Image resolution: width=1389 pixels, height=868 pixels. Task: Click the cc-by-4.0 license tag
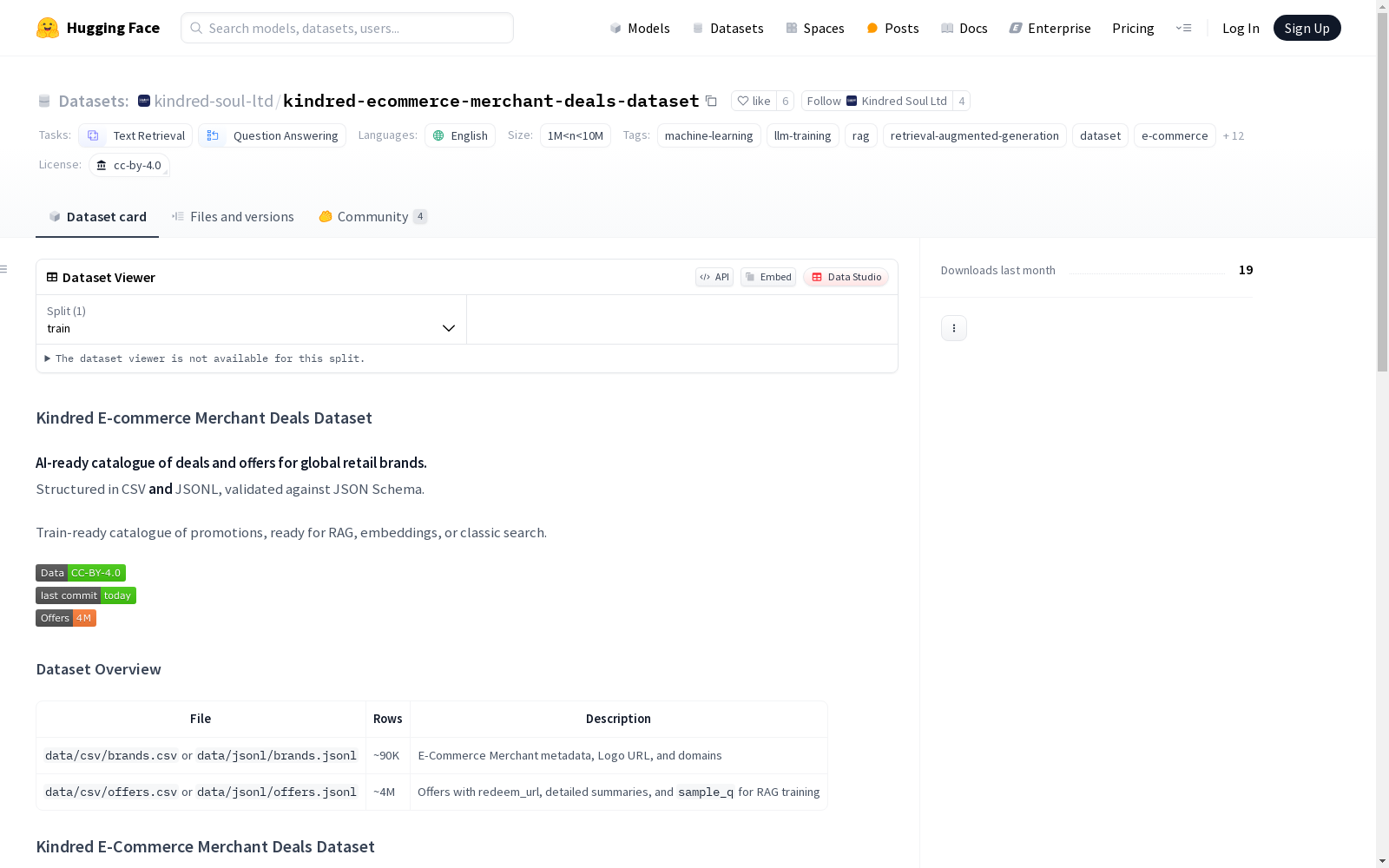coord(129,165)
